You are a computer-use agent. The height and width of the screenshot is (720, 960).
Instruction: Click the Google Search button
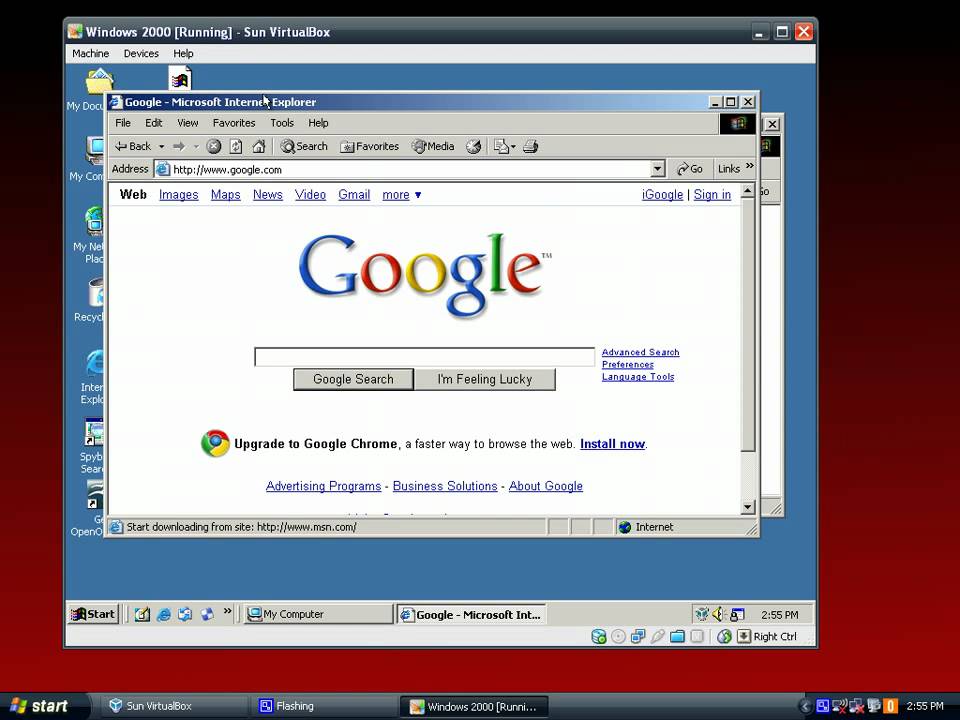pyautogui.click(x=353, y=379)
